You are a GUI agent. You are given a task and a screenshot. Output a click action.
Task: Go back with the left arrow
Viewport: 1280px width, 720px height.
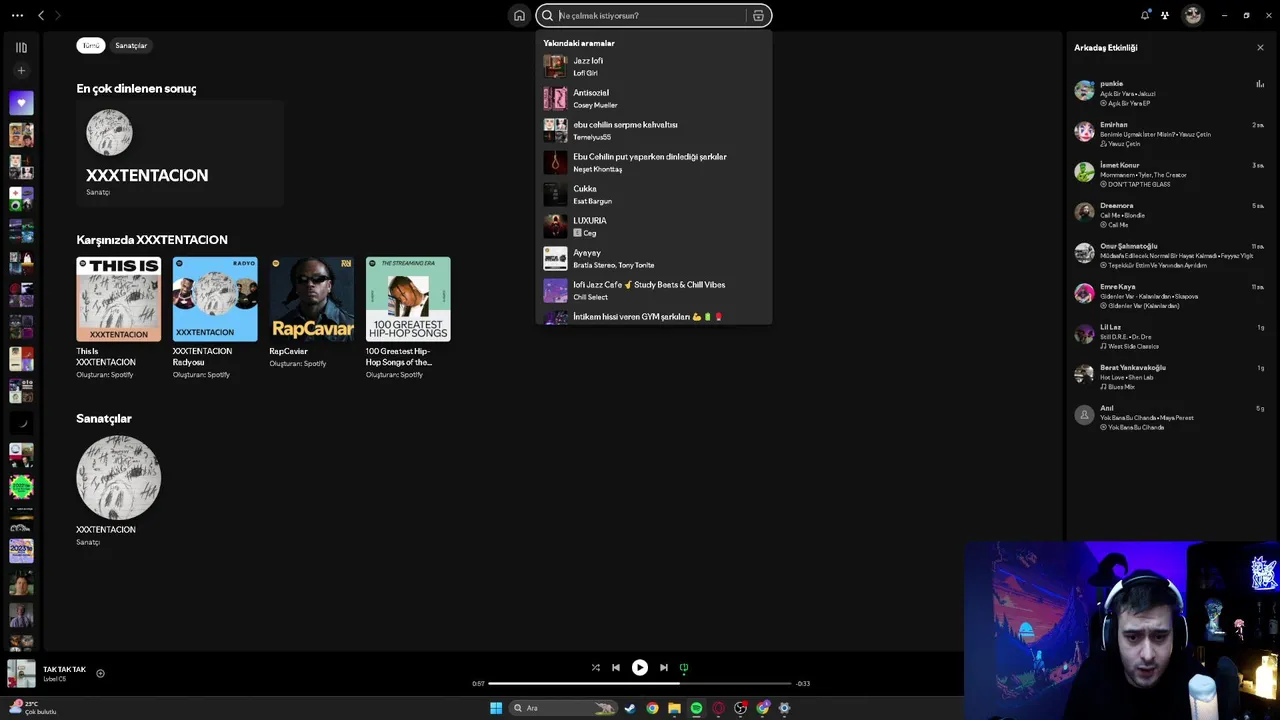(41, 15)
